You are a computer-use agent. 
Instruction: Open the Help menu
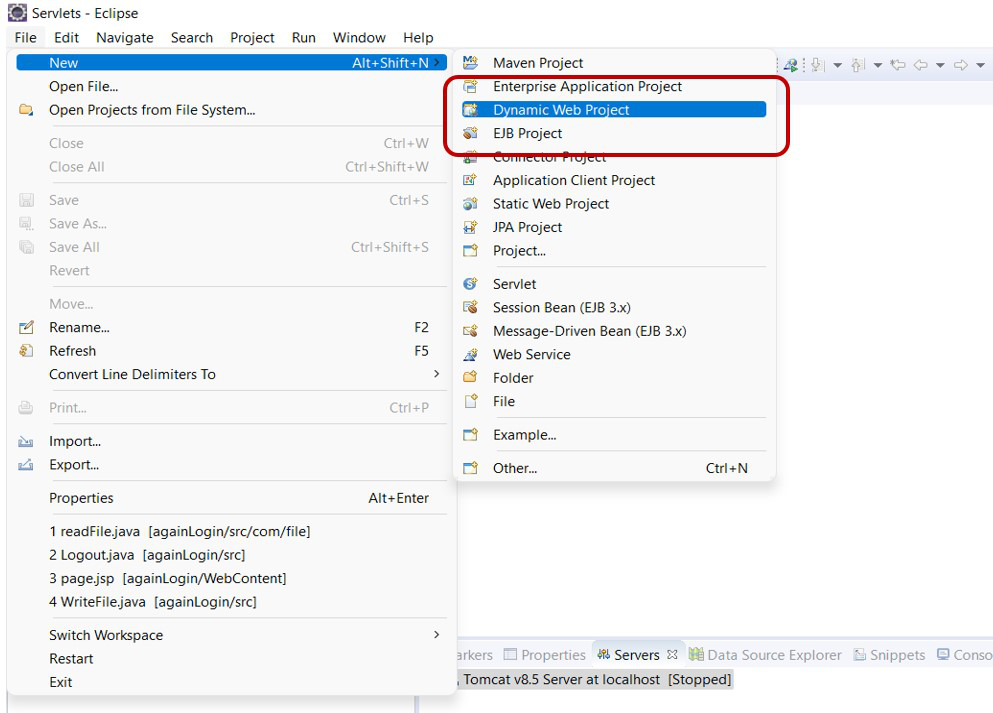(418, 37)
